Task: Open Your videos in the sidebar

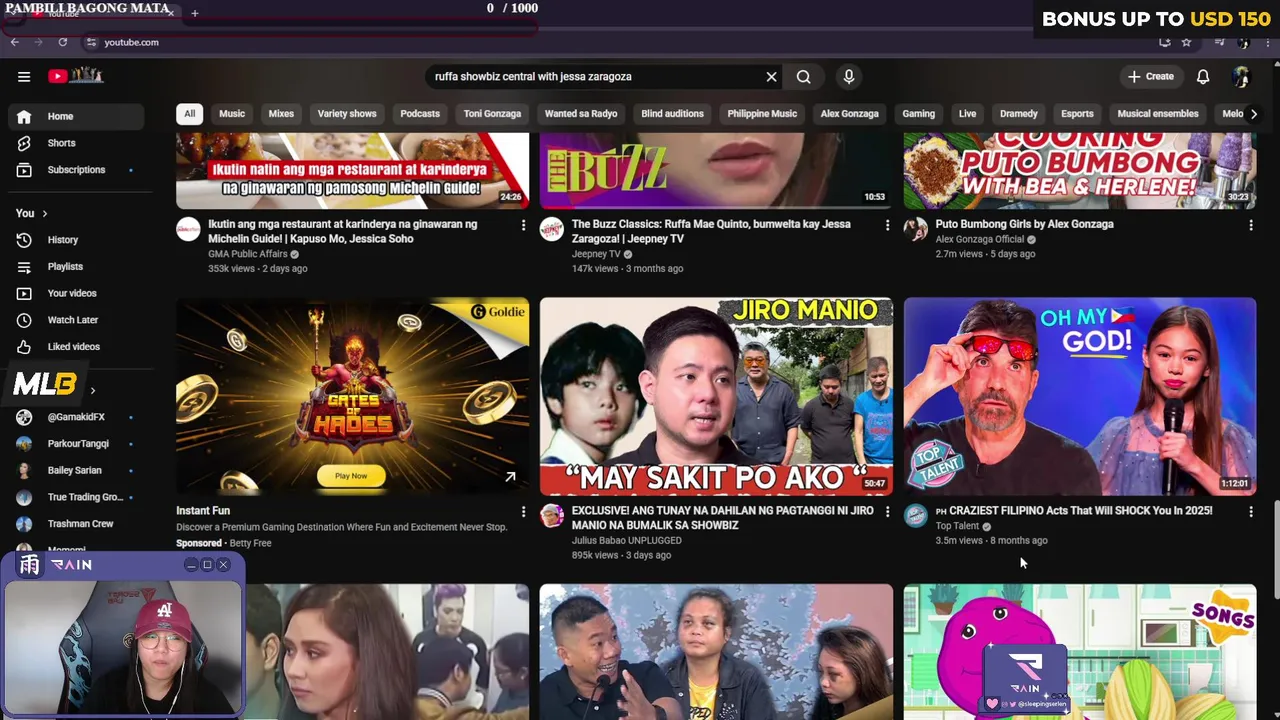Action: (x=76, y=293)
